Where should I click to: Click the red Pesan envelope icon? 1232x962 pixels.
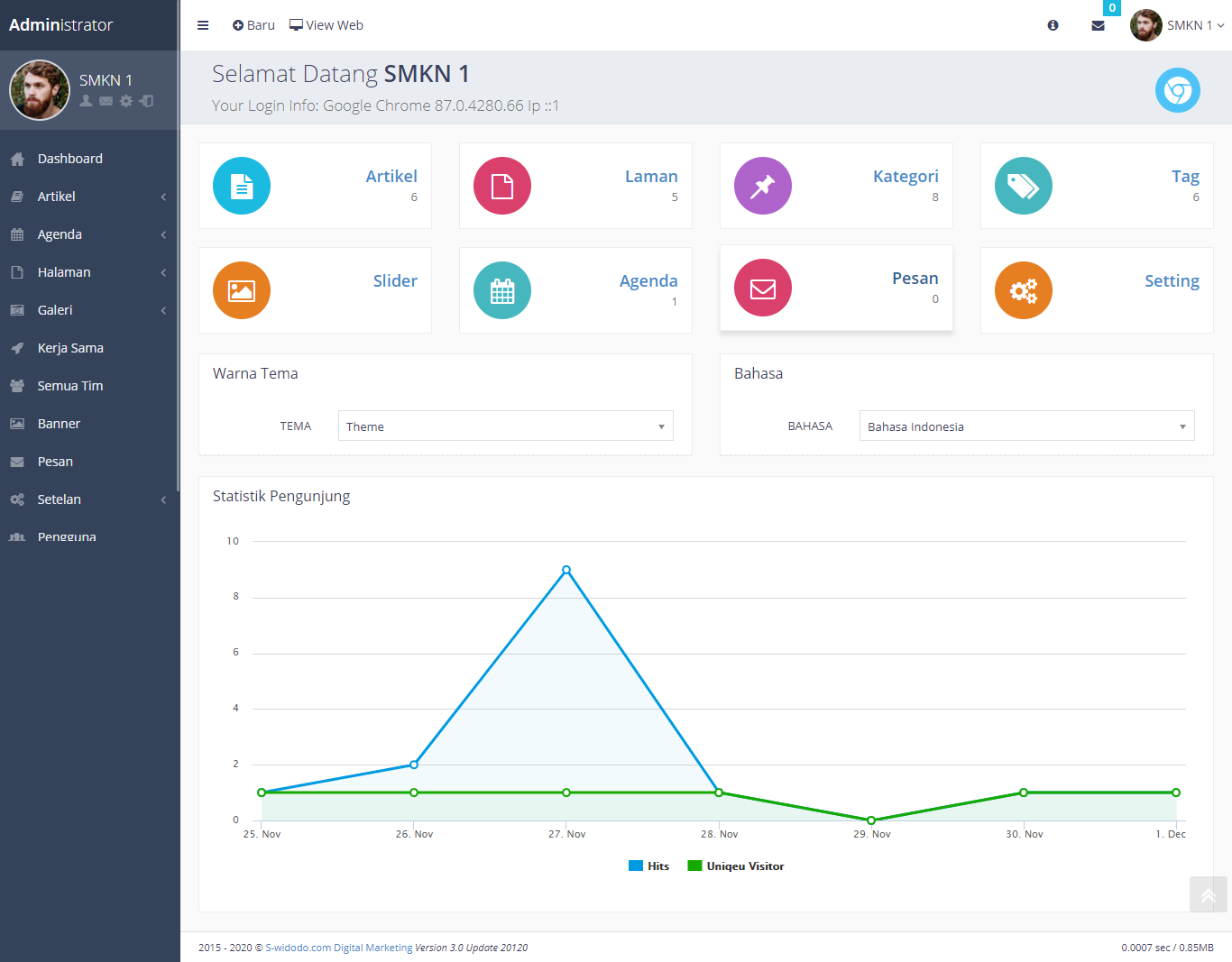click(763, 288)
